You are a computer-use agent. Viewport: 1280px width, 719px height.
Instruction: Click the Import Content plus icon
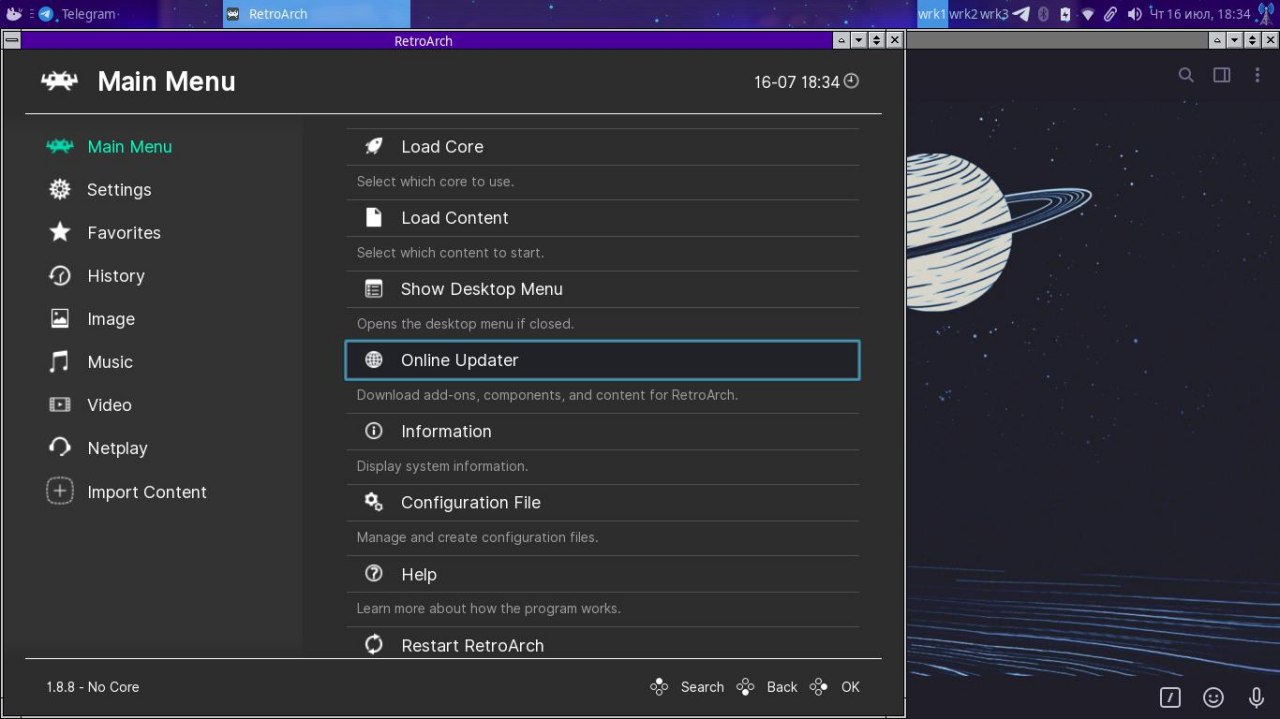click(x=60, y=491)
